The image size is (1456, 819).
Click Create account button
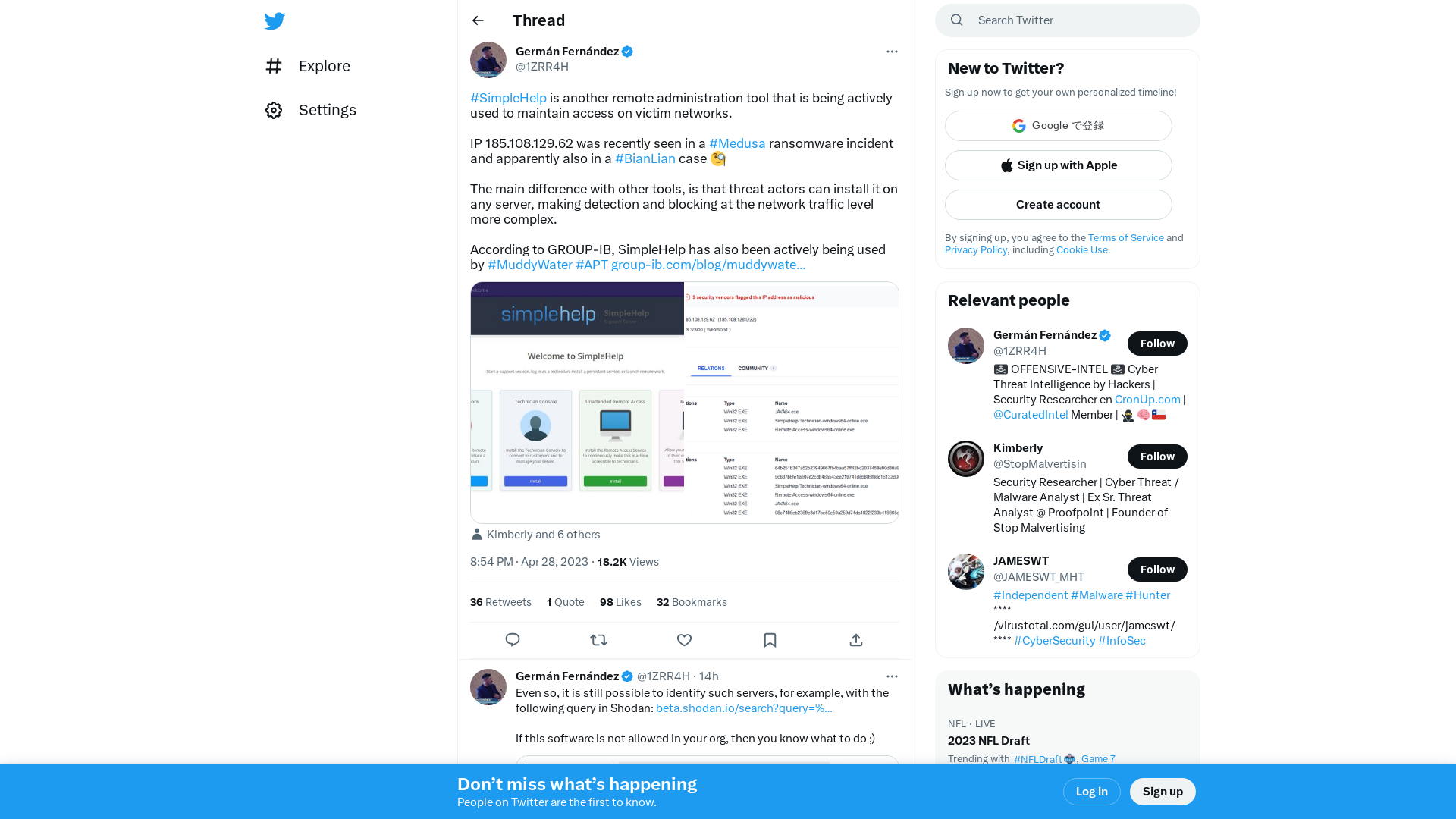click(1058, 204)
